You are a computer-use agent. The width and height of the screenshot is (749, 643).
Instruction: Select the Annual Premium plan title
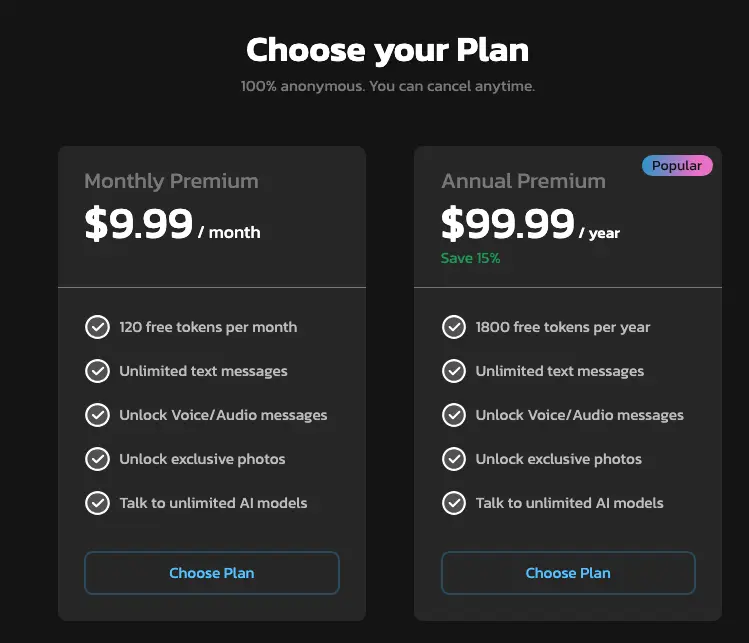pyautogui.click(x=524, y=182)
